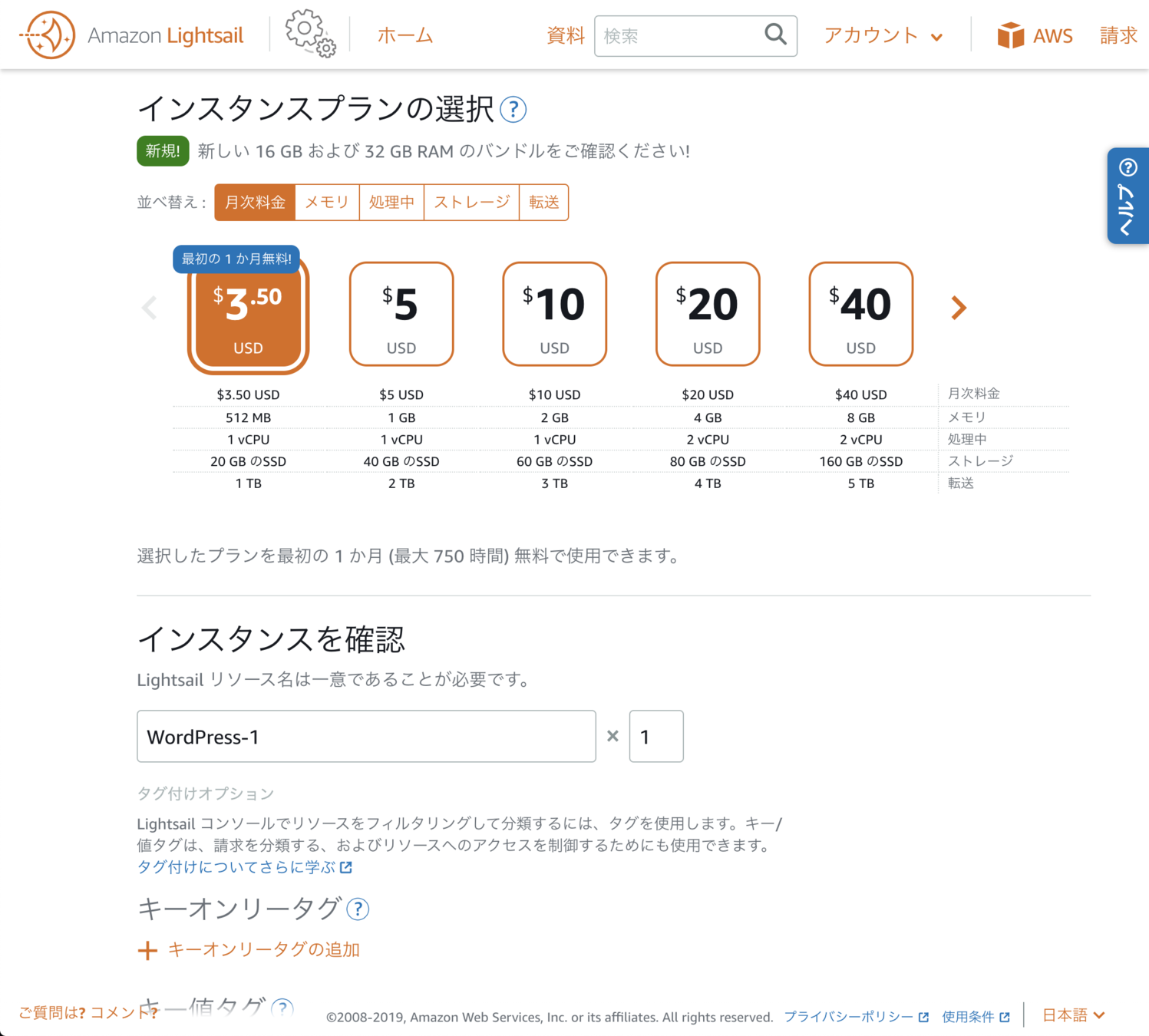Viewport: 1149px width, 1036px height.
Task: Click ストレージ row label in table
Action: (x=981, y=461)
